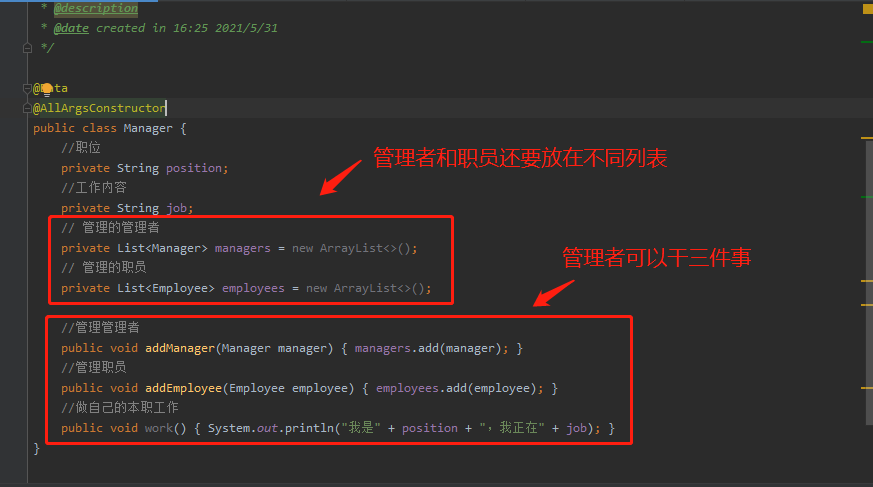Click the System class reference in work()
873x487 pixels.
[229, 429]
